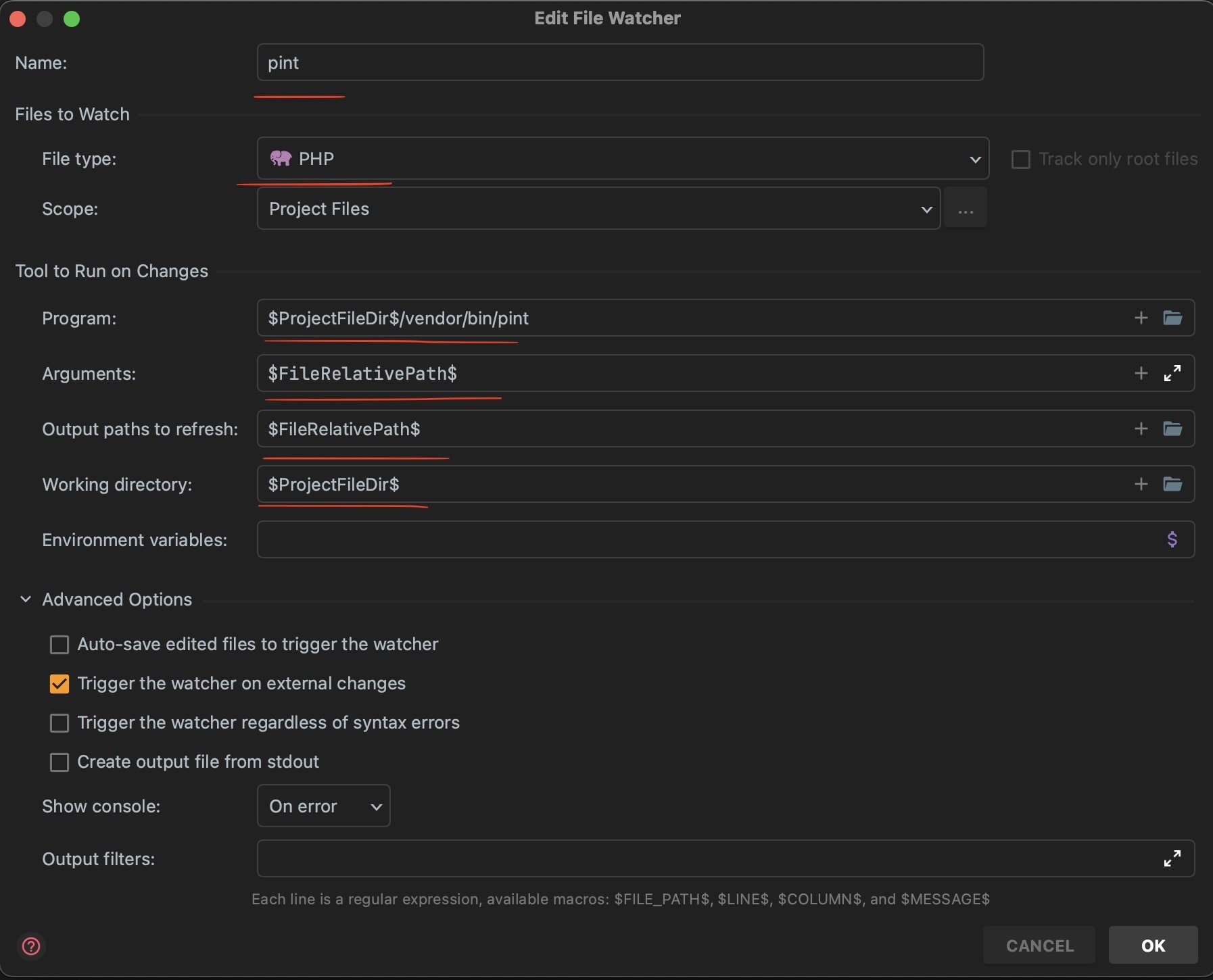Viewport: 1213px width, 980px height.
Task: Open the File type PHP dropdown
Action: (x=623, y=158)
